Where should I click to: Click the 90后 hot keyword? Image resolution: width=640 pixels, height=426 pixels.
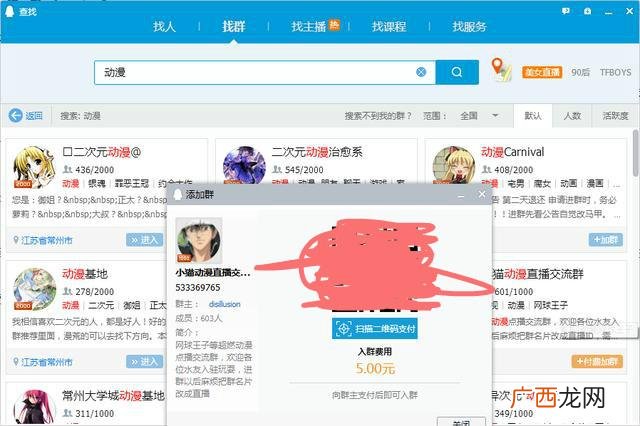(x=580, y=72)
